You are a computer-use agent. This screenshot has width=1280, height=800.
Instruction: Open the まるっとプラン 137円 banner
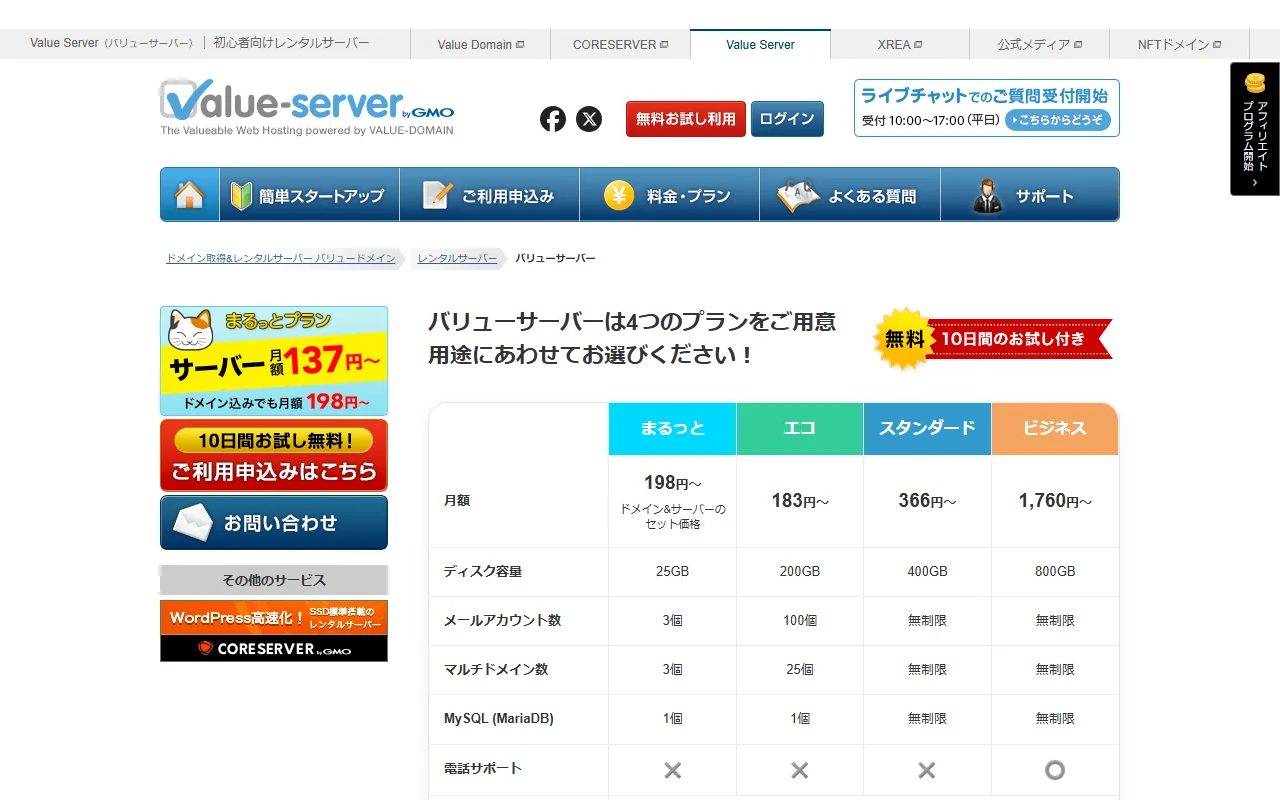tap(274, 361)
